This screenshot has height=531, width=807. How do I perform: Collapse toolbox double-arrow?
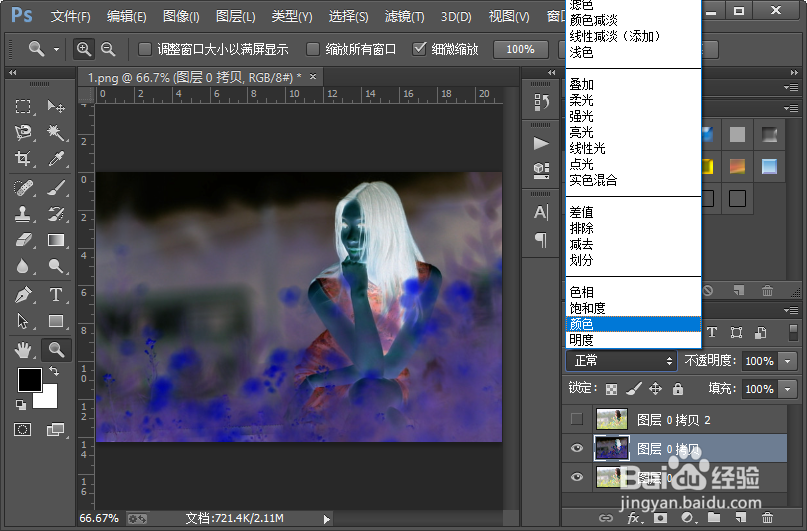pyautogui.click(x=12, y=73)
